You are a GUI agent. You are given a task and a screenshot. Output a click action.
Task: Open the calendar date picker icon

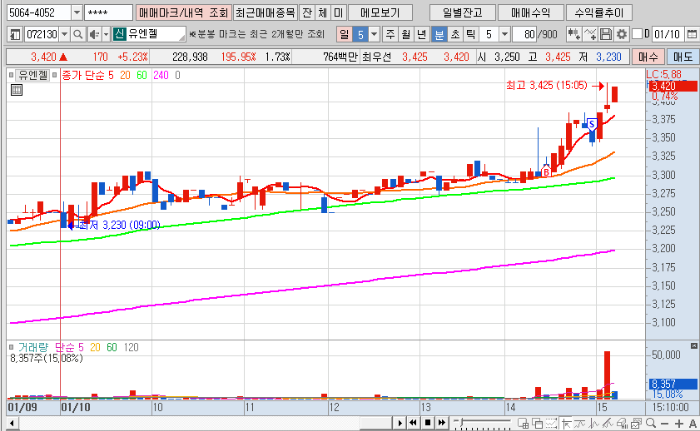coord(692,34)
